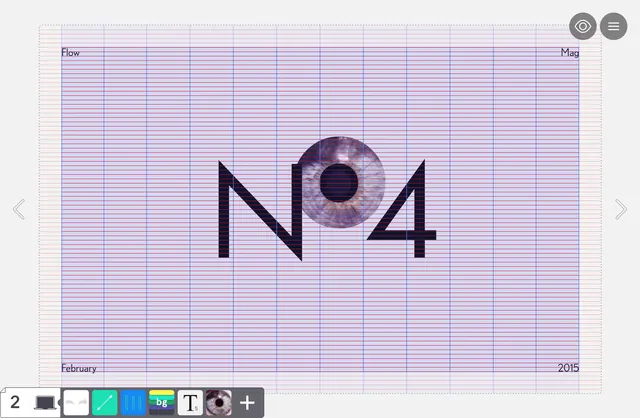
Task: Add a new element with plus button
Action: pyautogui.click(x=247, y=403)
